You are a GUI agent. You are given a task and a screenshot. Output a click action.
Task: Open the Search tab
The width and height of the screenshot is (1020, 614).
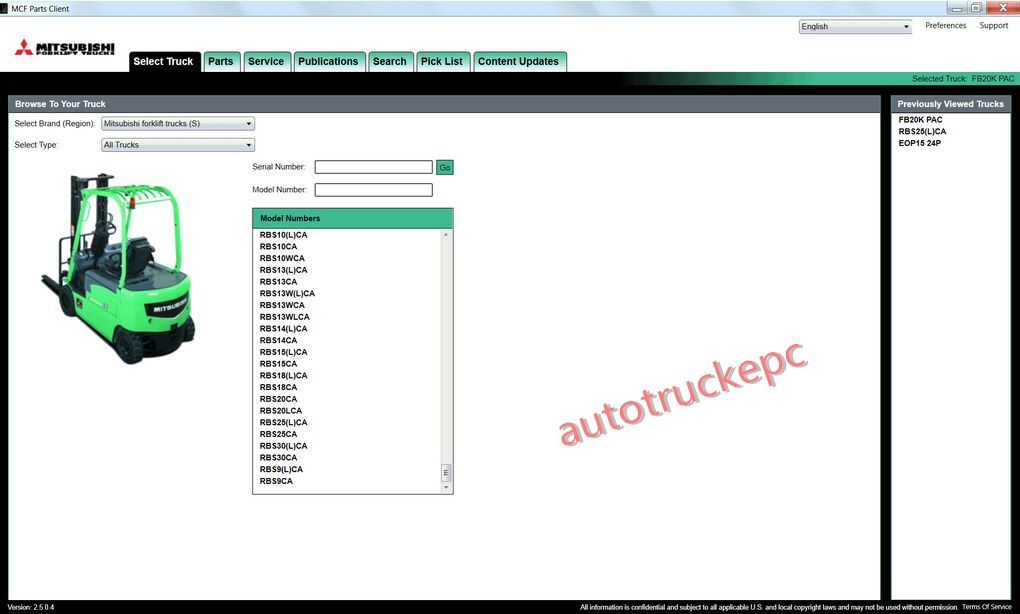[390, 61]
